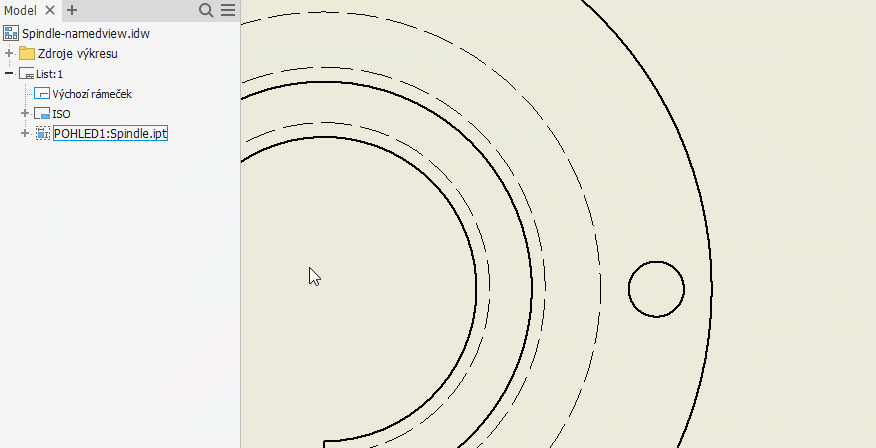The width and height of the screenshot is (876, 448).
Task: Select the Výchozí rámeček tree item
Action: 92,94
